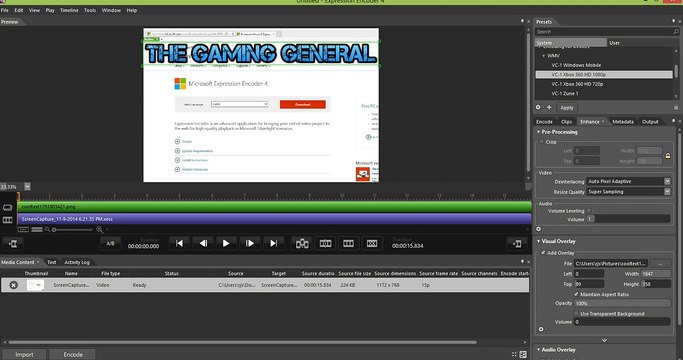Collapse the Visual Overlay section

[538, 241]
